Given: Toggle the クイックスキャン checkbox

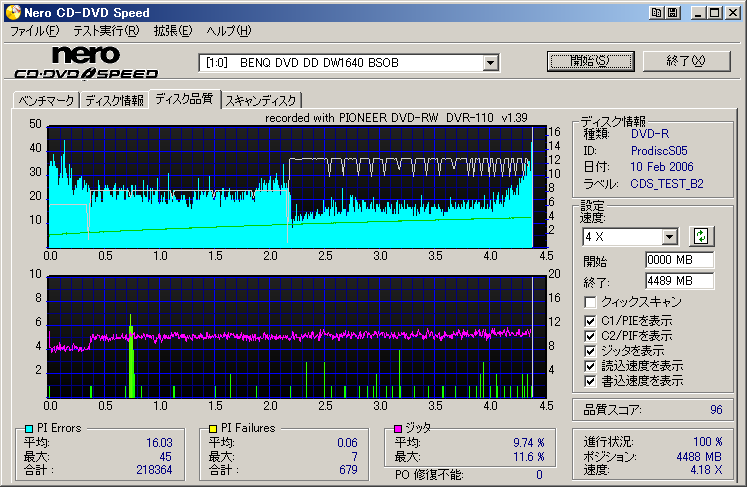Looking at the screenshot, I should (x=590, y=302).
